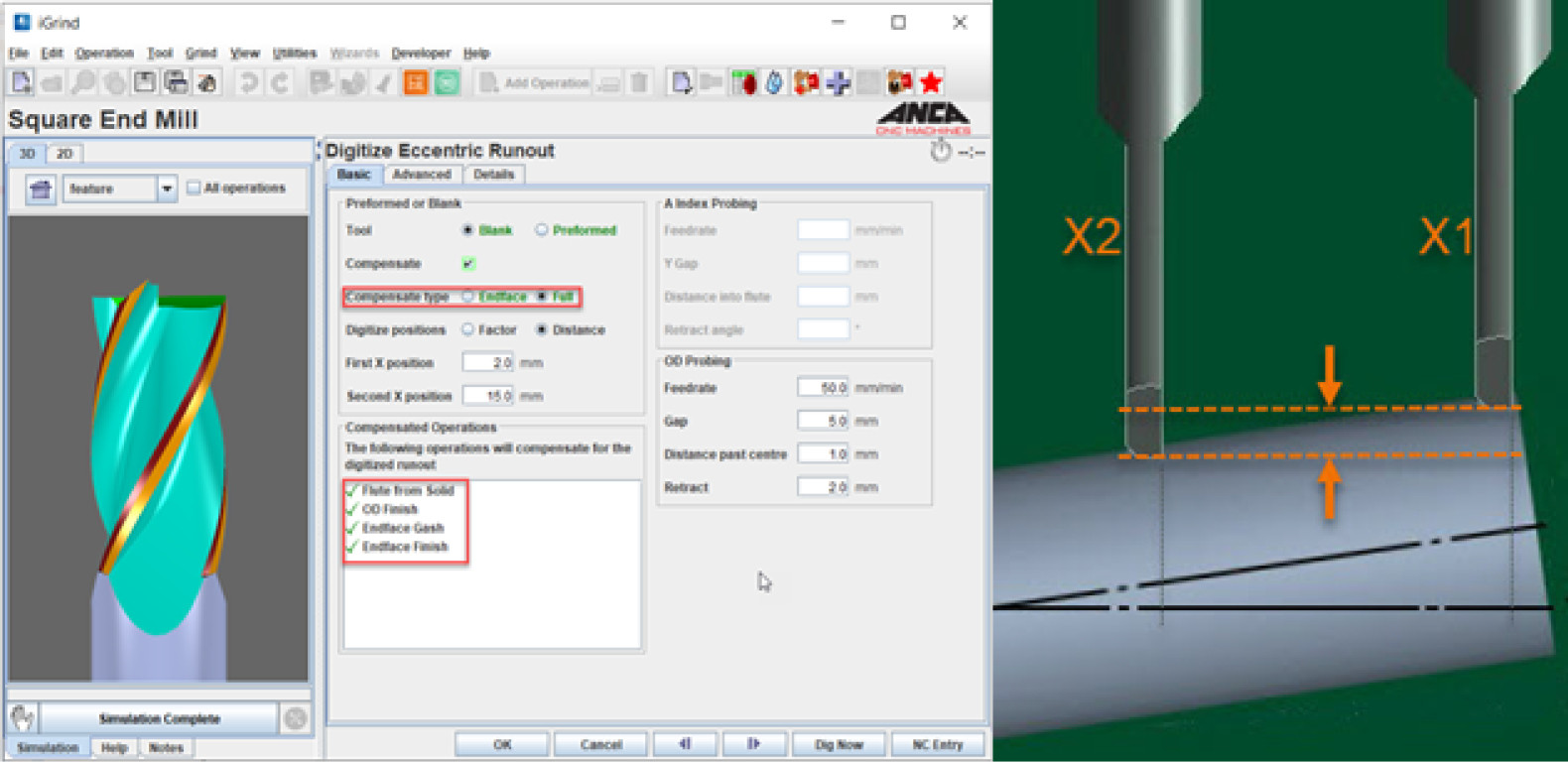Click the hand icon beside Simulation Complete
Screen dimensions: 1568x762
point(22,717)
